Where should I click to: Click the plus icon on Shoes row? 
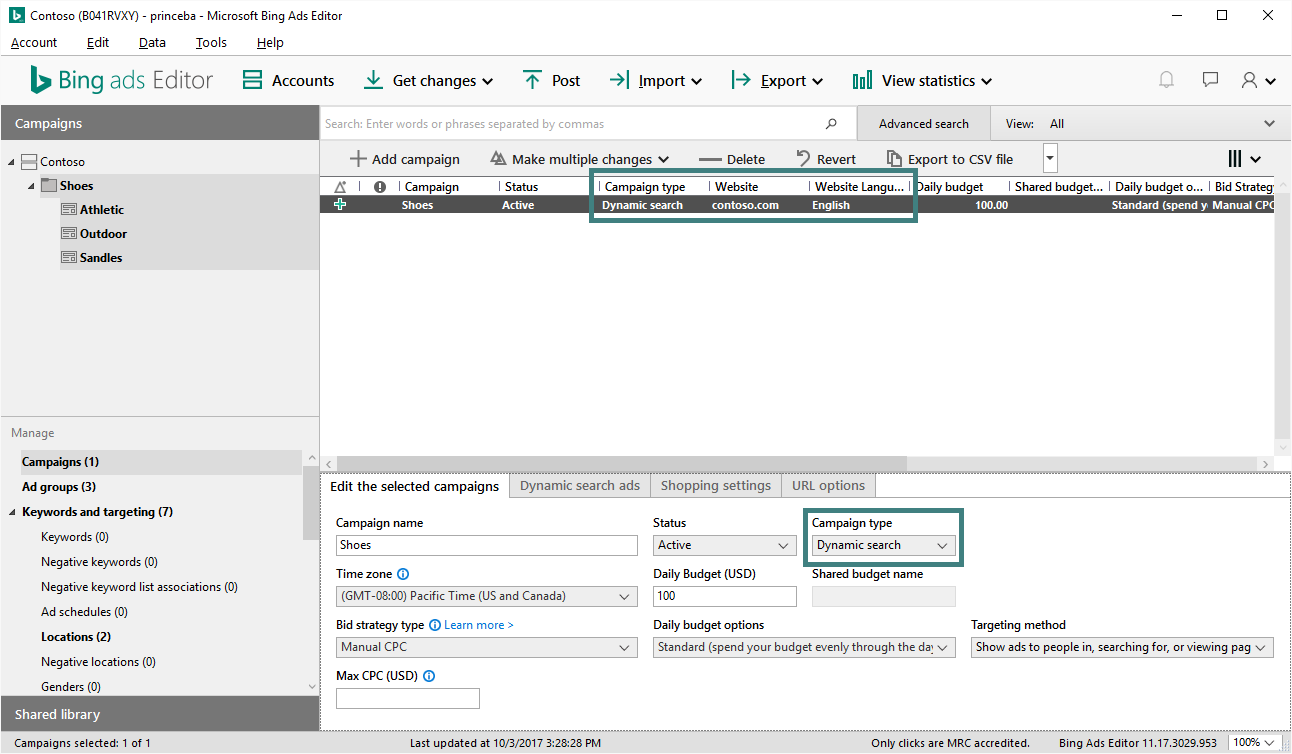pos(340,205)
